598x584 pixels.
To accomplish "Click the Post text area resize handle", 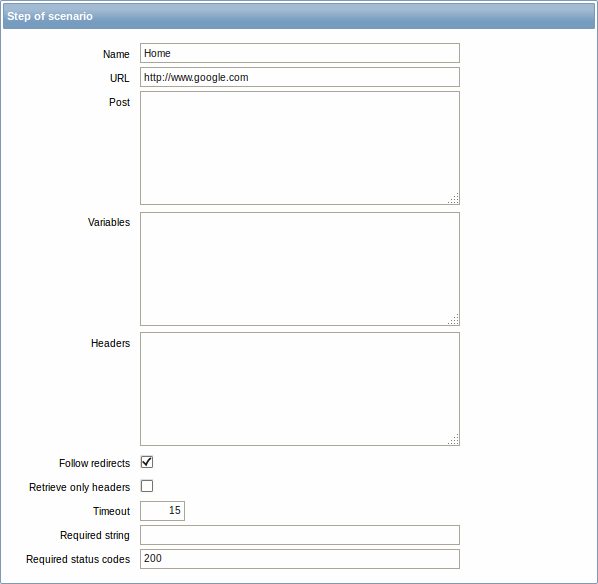I will coord(453,198).
